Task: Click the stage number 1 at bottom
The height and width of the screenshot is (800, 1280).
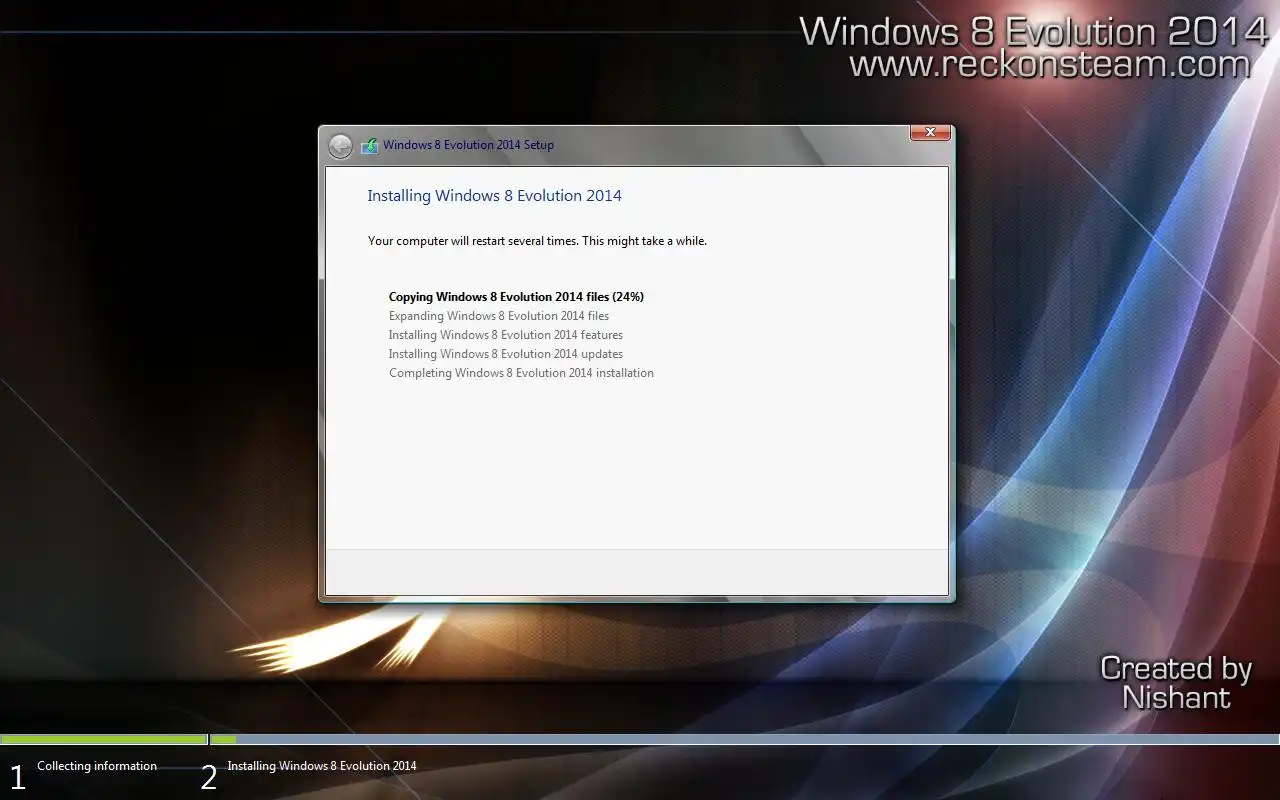Action: tap(17, 777)
